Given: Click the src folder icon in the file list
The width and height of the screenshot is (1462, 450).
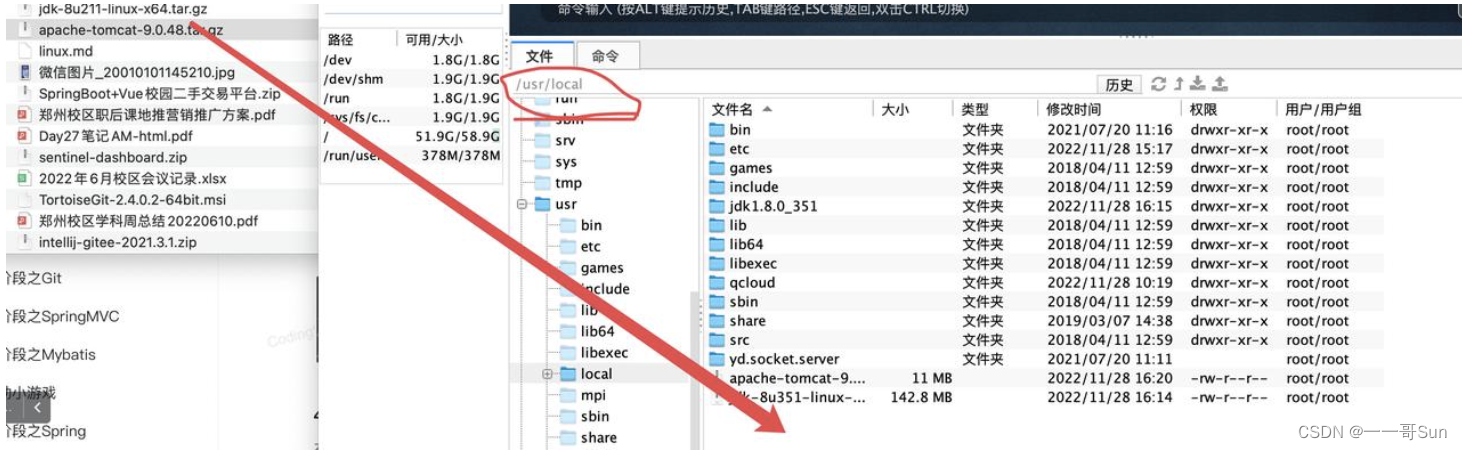Looking at the screenshot, I should 717,340.
